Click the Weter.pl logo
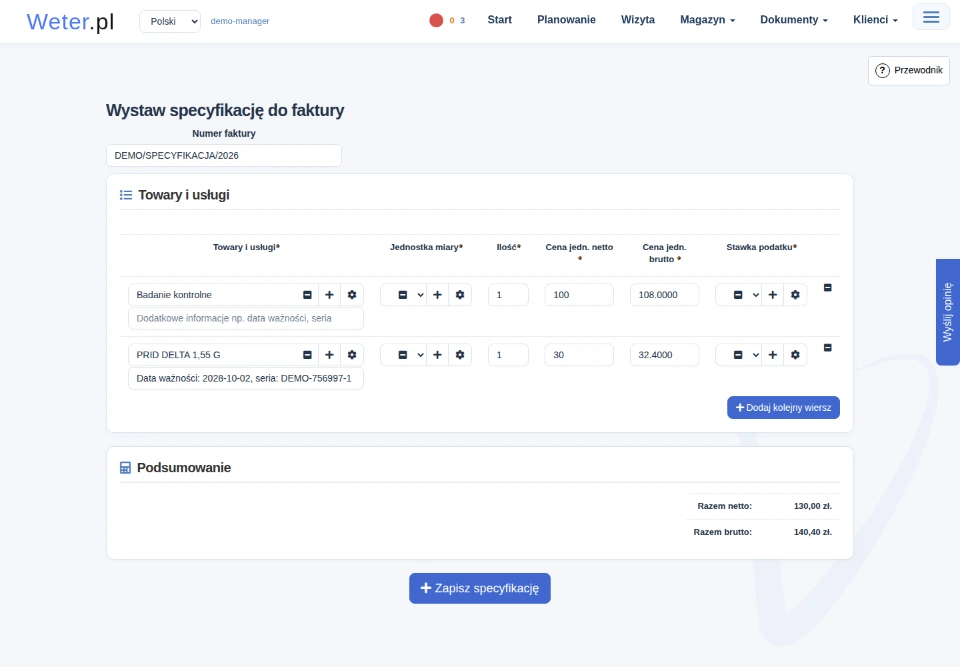960x667 pixels. tap(70, 21)
